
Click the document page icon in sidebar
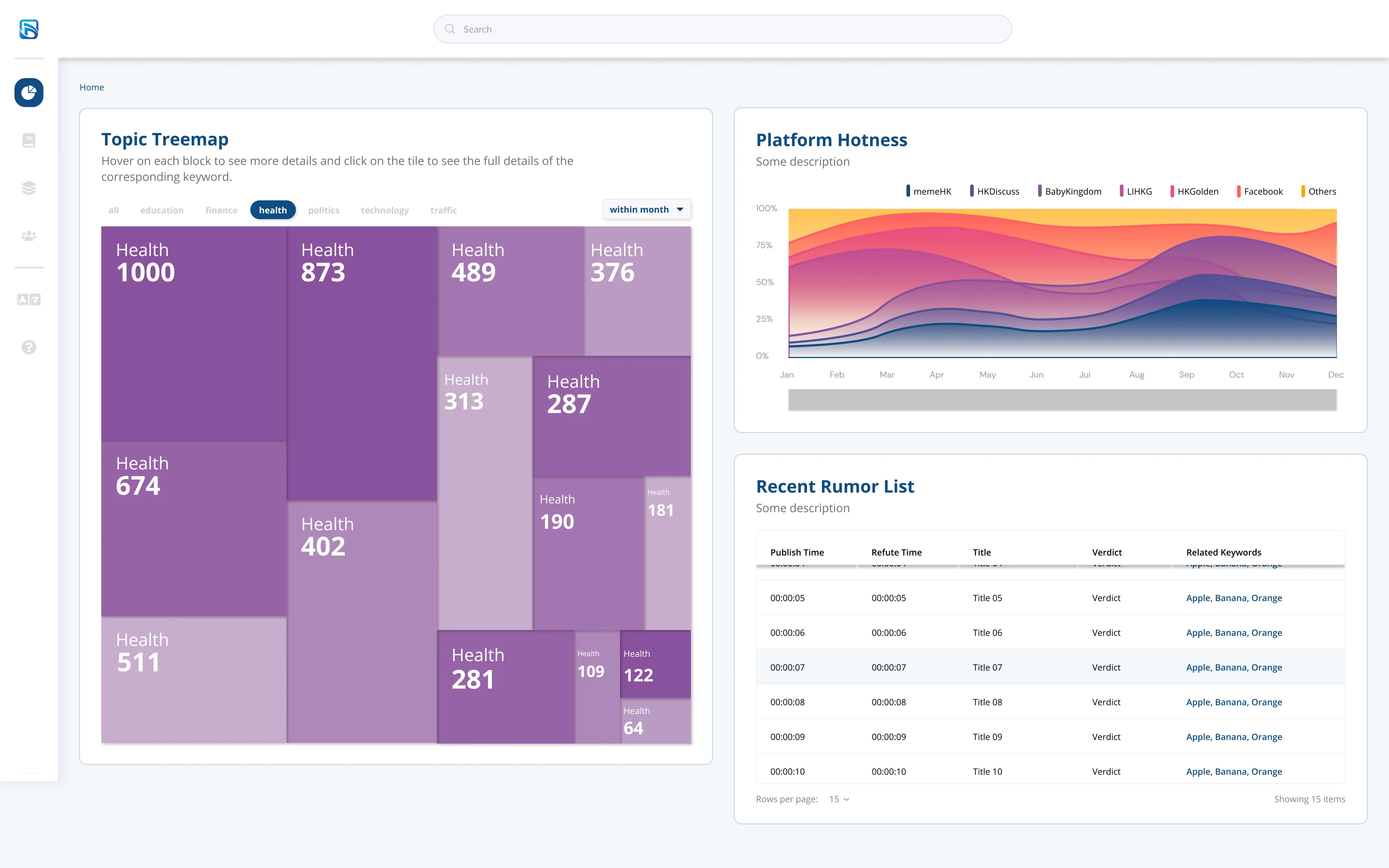coord(29,140)
